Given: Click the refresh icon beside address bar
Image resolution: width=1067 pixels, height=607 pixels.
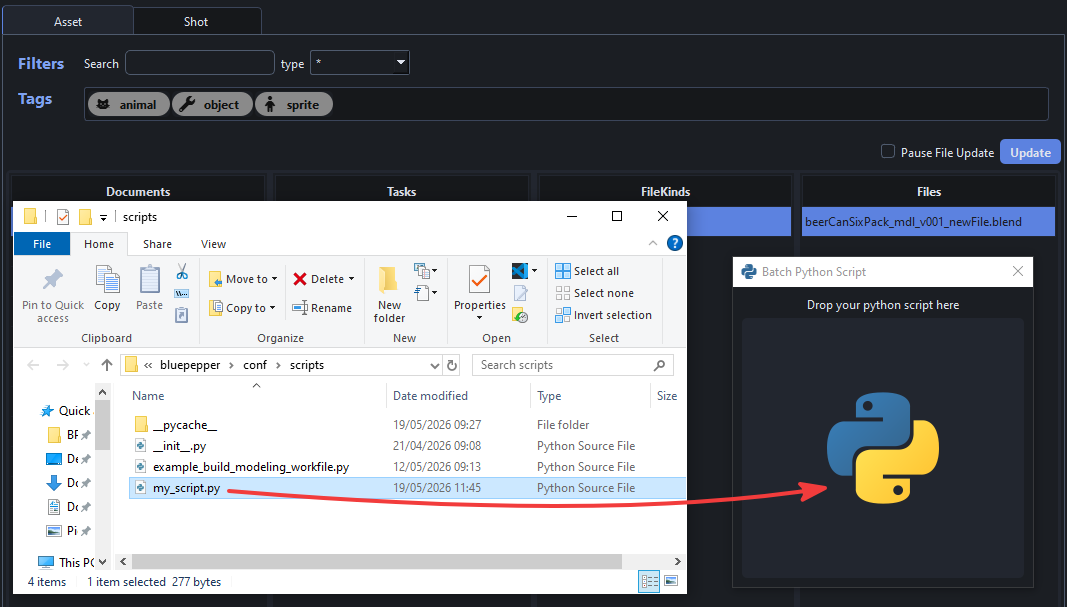Looking at the screenshot, I should pyautogui.click(x=452, y=365).
